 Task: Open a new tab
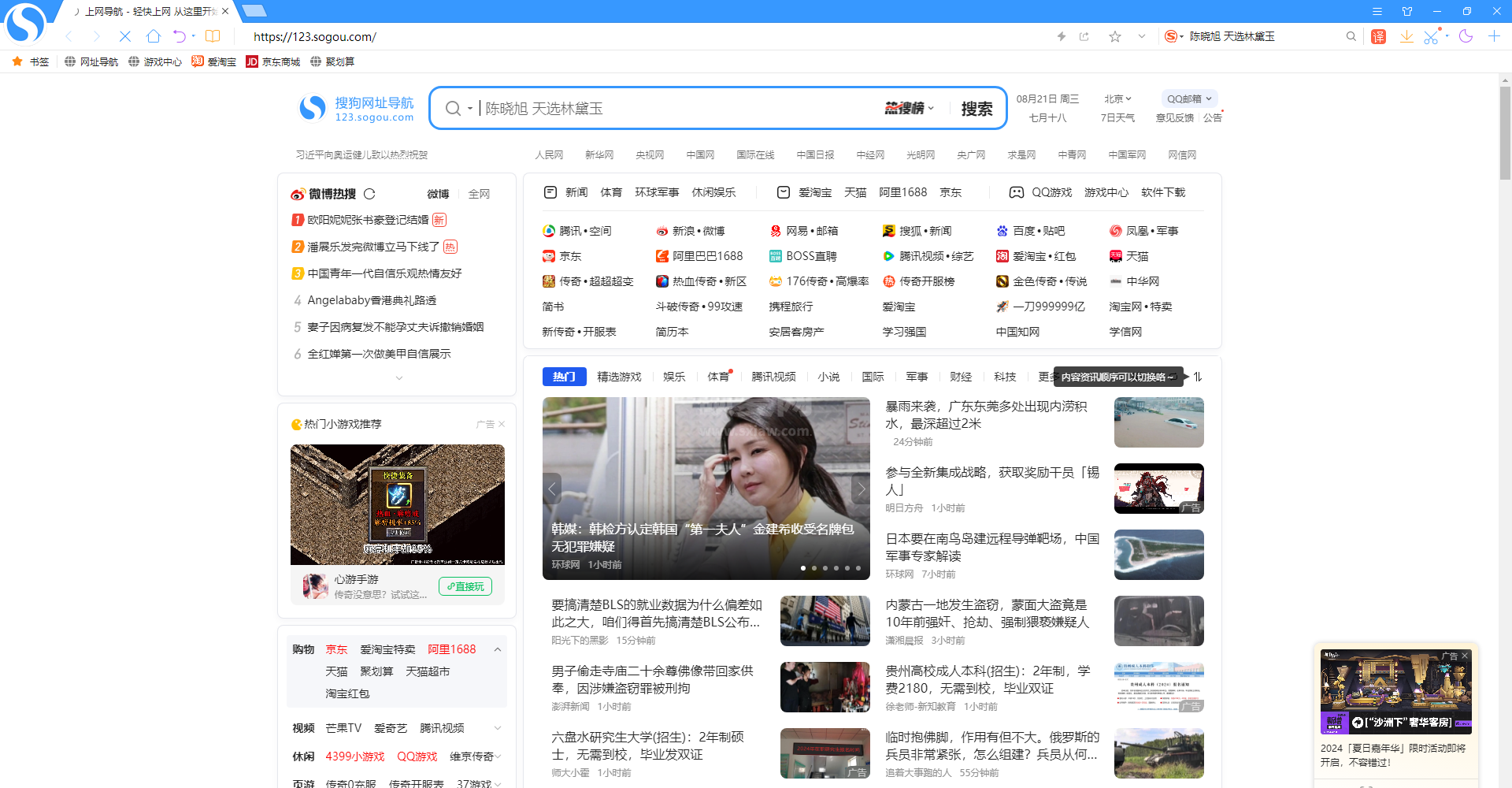click(254, 11)
